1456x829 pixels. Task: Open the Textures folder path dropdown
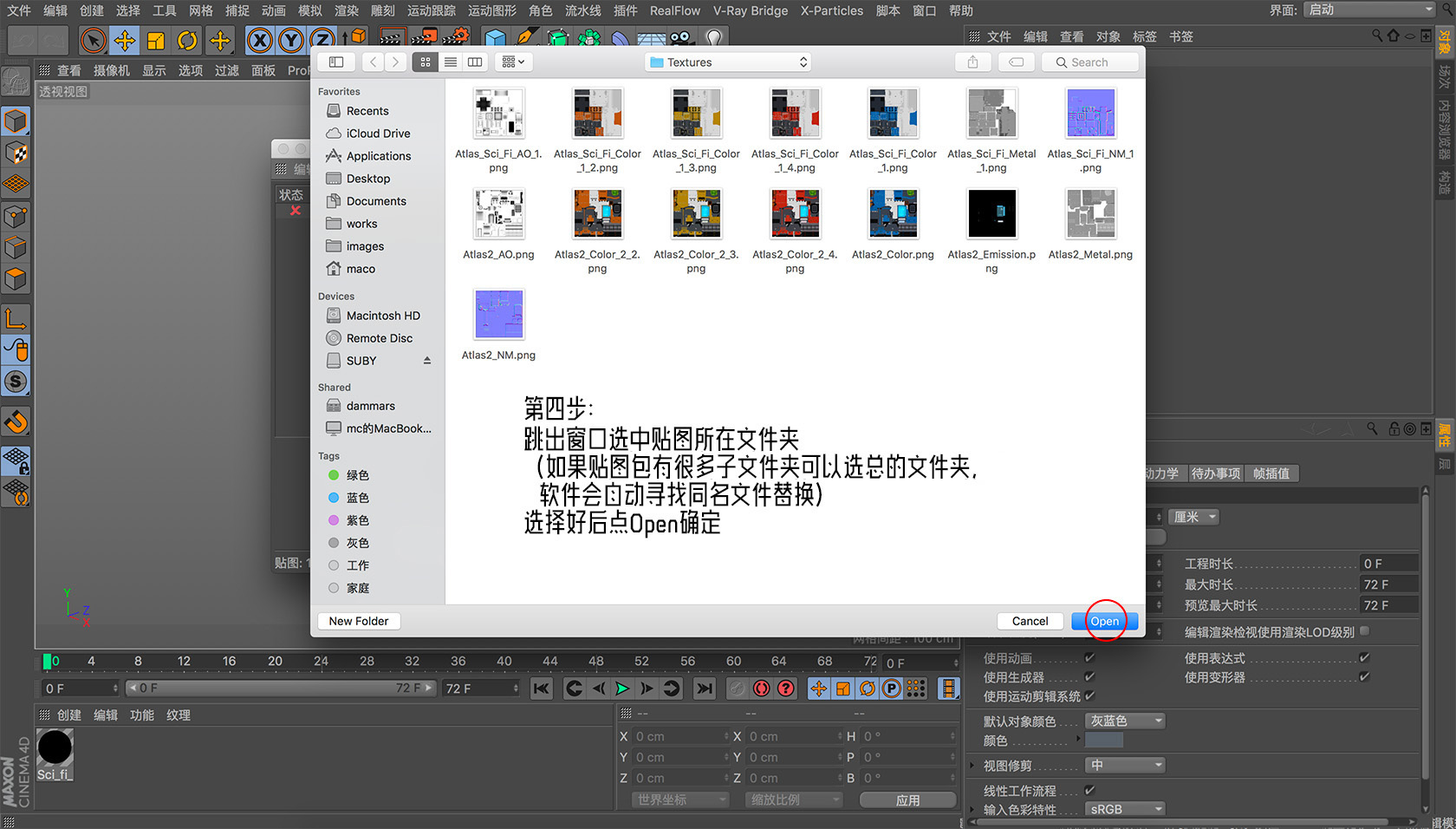coord(728,62)
